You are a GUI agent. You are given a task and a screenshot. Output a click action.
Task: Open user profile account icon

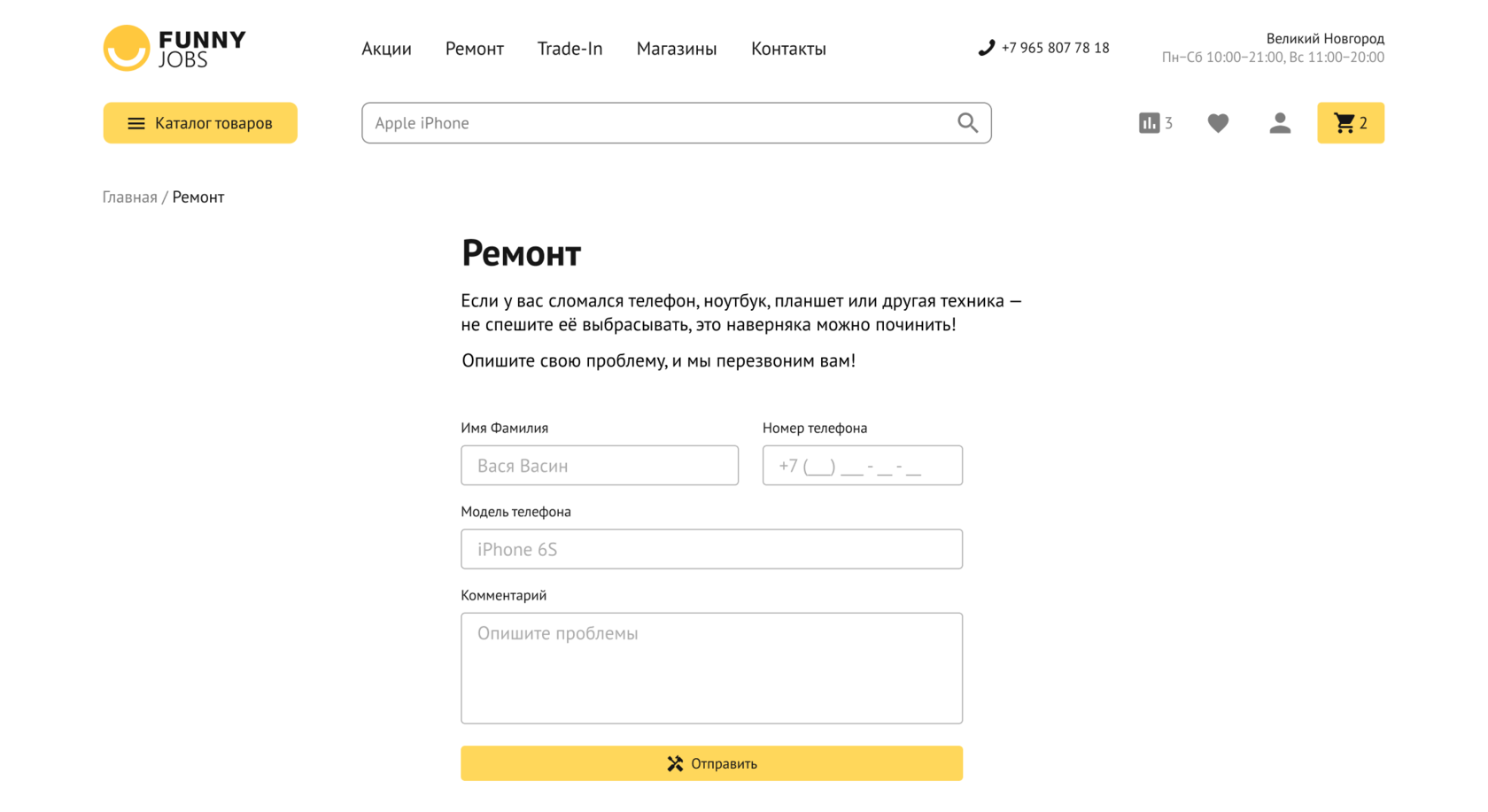(1279, 123)
